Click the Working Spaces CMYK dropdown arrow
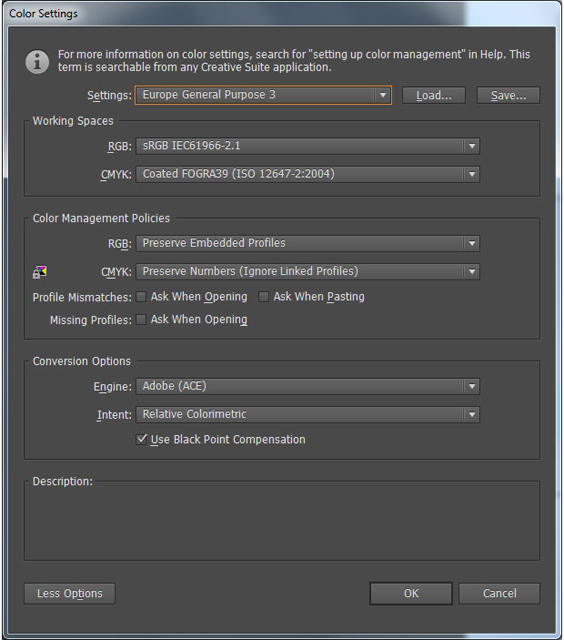Viewport: 564px width, 640px height. point(472,174)
